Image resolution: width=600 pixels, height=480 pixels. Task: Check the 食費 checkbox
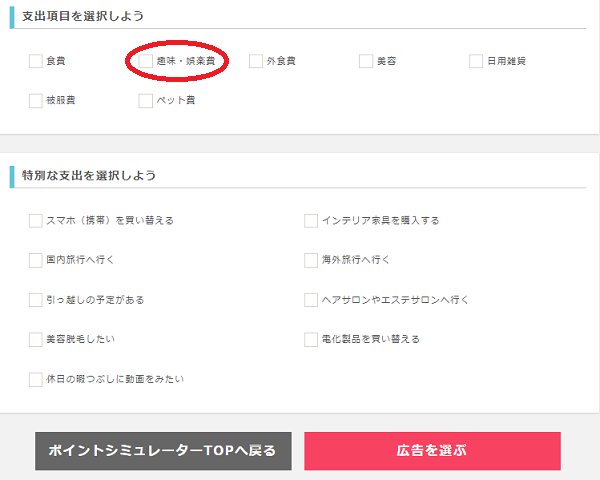tap(36, 61)
